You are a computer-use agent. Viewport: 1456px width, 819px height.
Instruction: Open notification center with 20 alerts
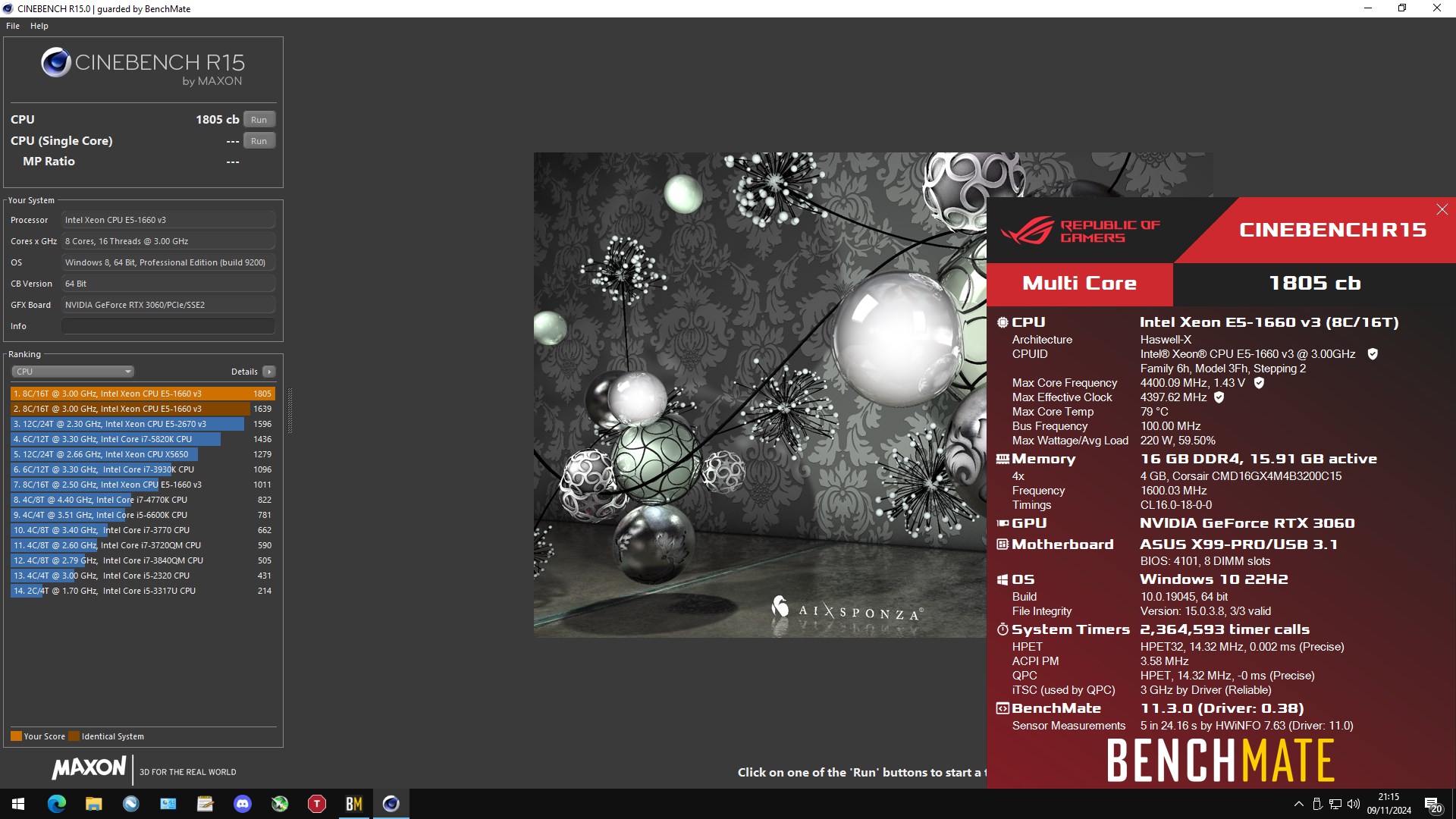[1433, 805]
